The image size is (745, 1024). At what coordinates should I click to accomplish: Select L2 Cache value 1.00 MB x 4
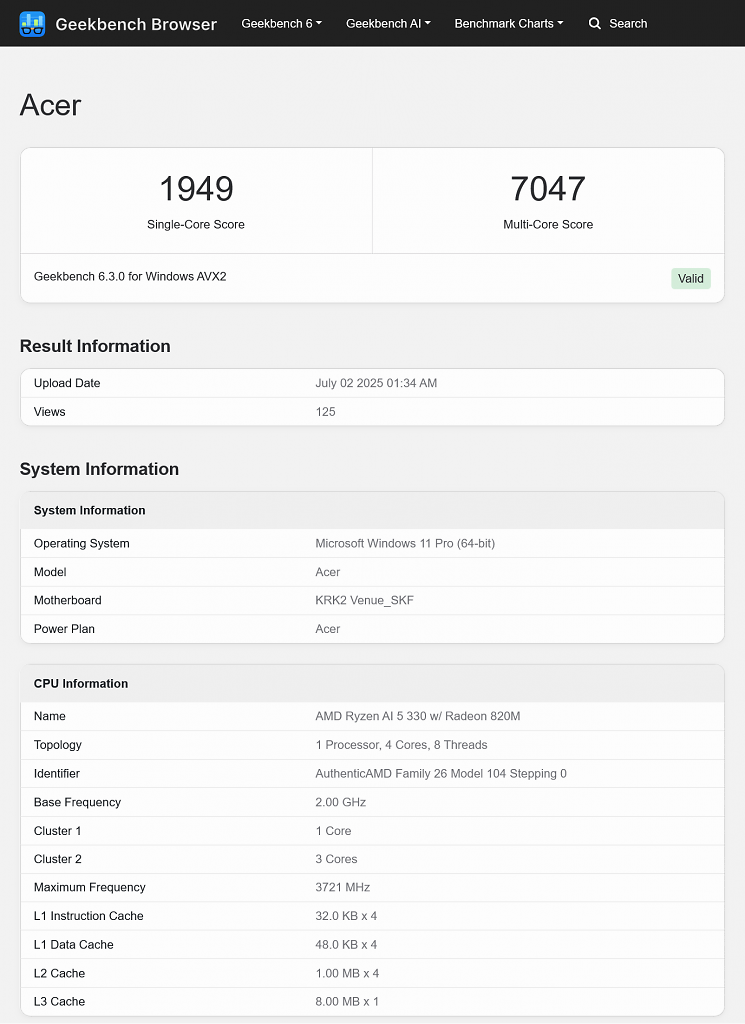pyautogui.click(x=347, y=974)
